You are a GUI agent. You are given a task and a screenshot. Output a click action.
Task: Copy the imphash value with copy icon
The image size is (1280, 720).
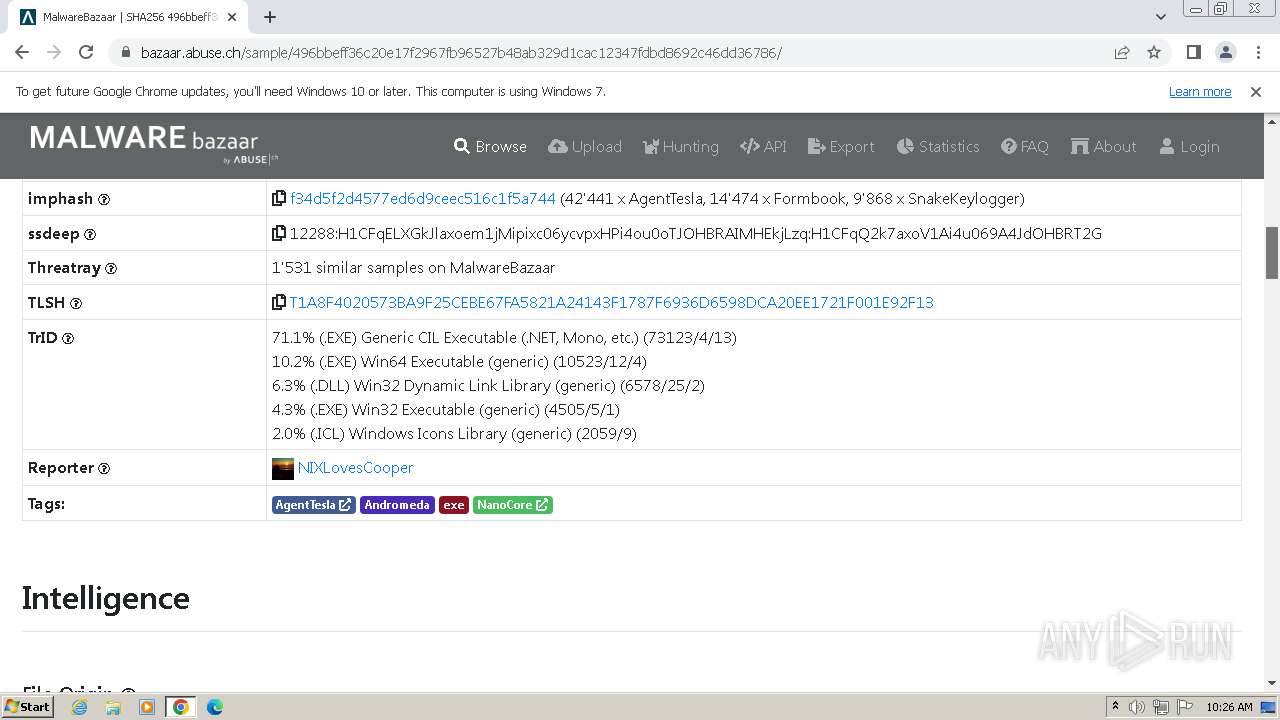click(279, 199)
